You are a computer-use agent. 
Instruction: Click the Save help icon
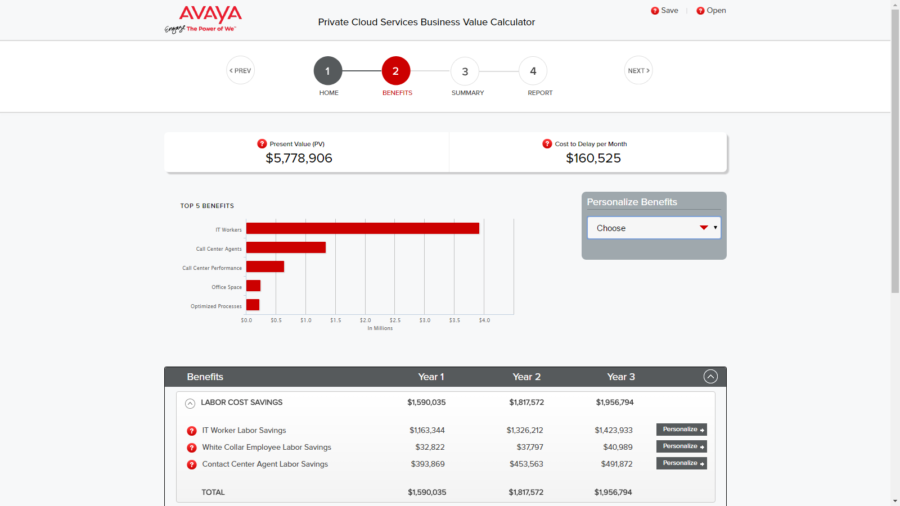655,11
